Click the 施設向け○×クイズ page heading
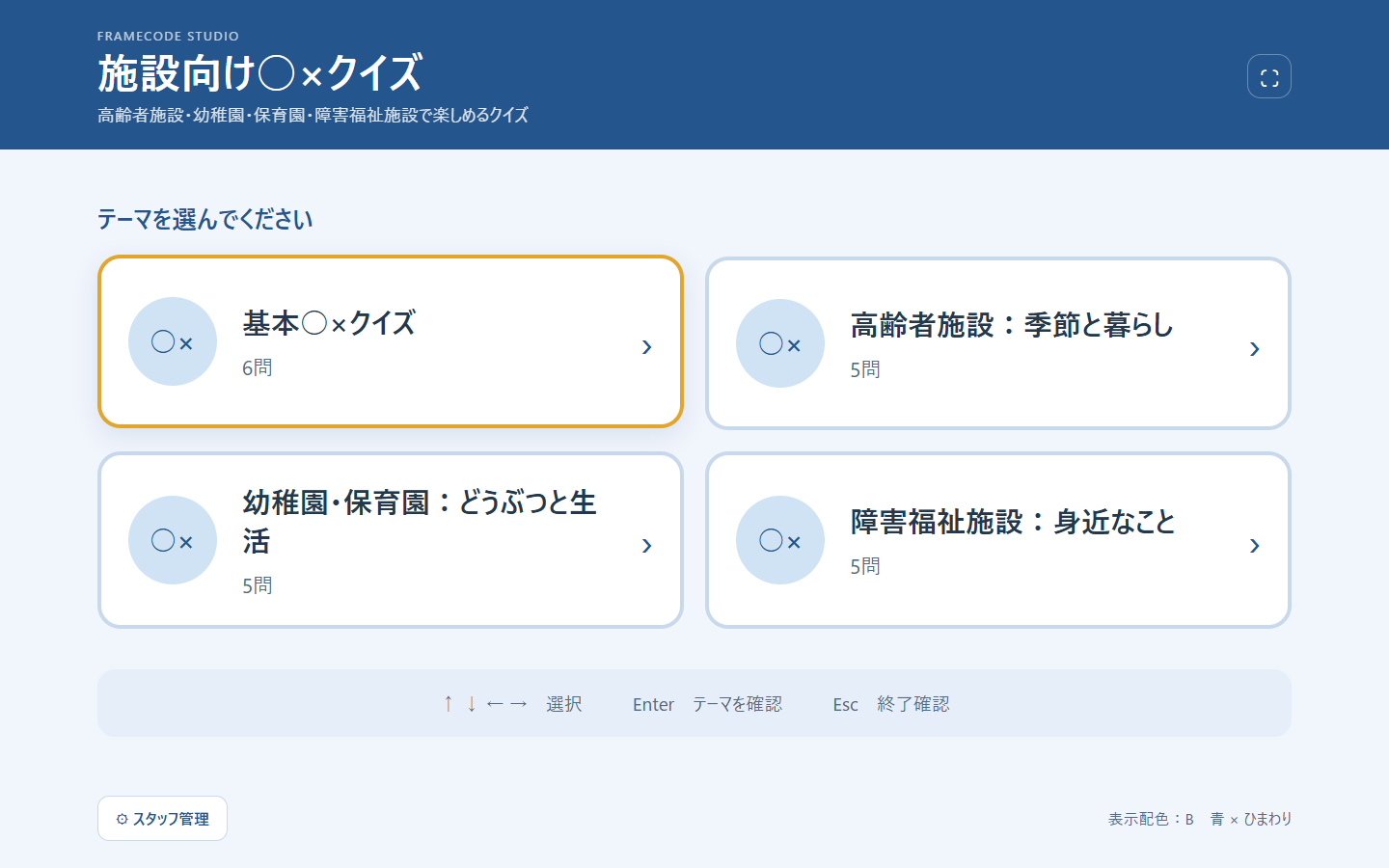Screen dimensions: 1389x868 click(x=259, y=73)
